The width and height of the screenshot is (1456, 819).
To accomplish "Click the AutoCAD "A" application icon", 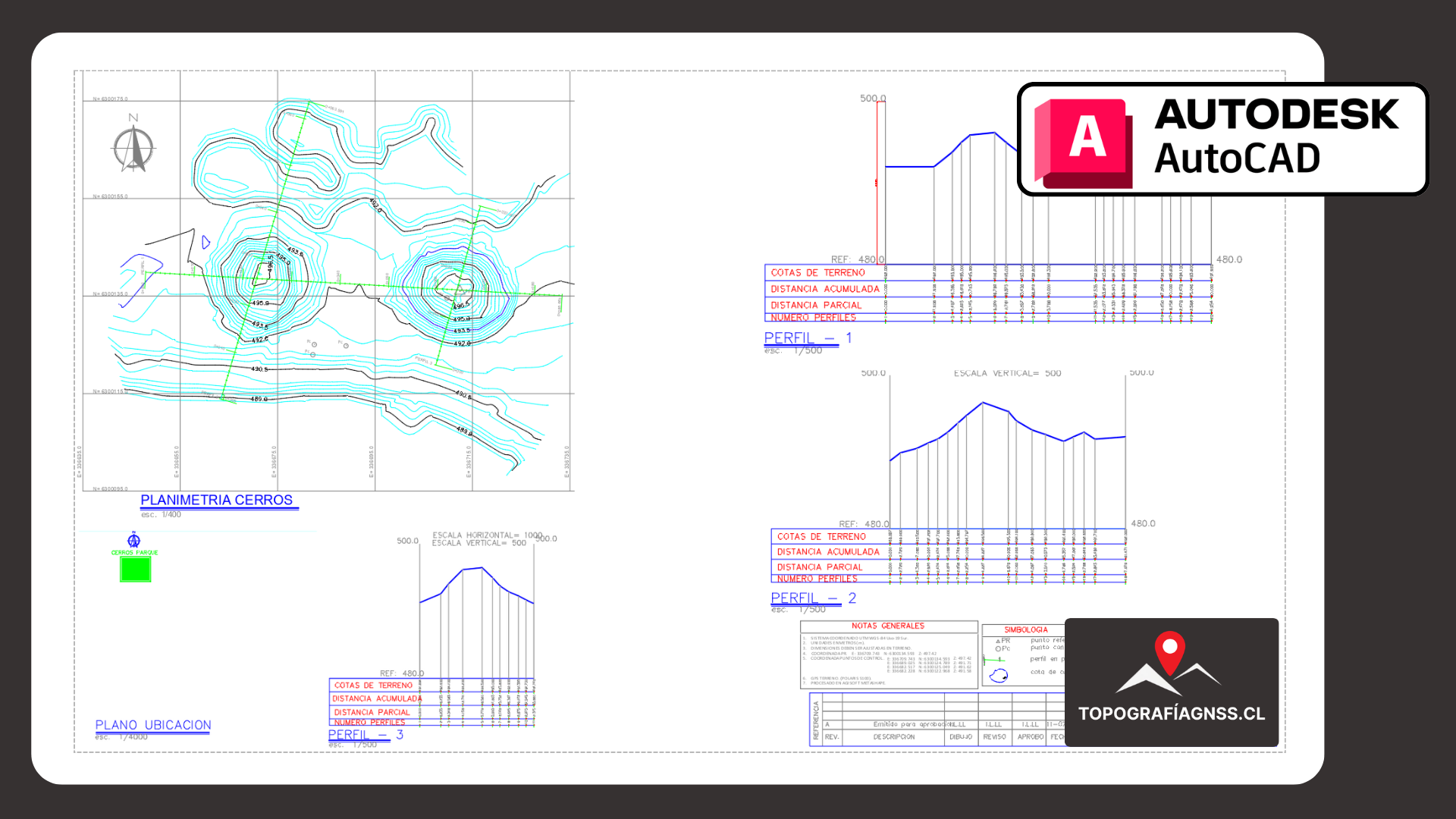I will coord(1086,141).
